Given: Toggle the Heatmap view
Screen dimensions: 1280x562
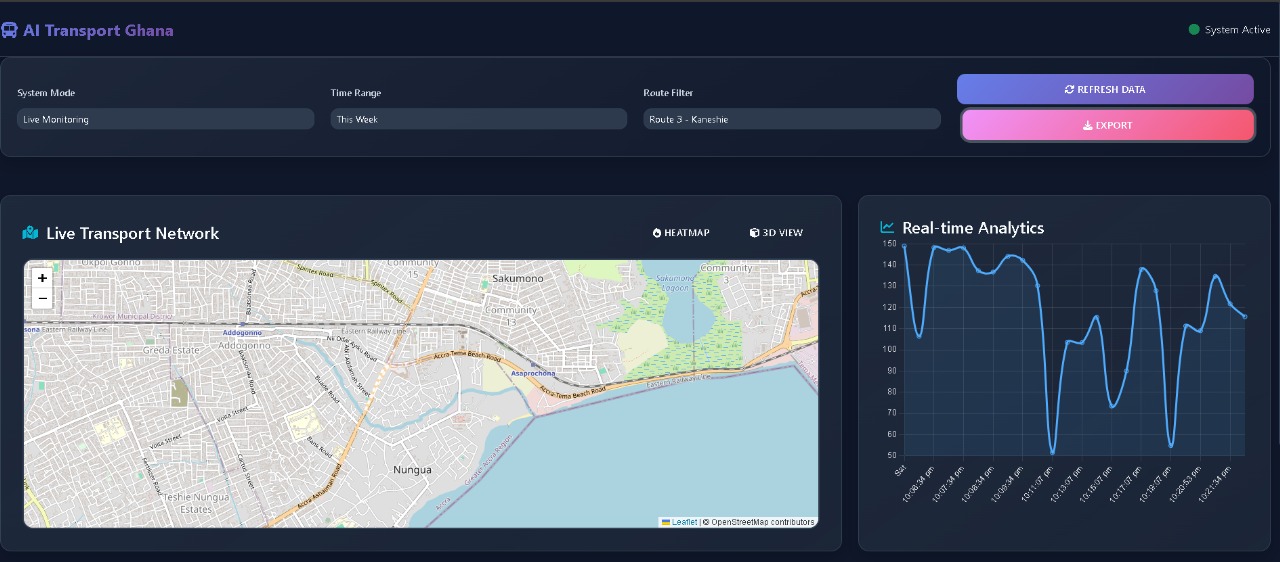Looking at the screenshot, I should pos(681,233).
